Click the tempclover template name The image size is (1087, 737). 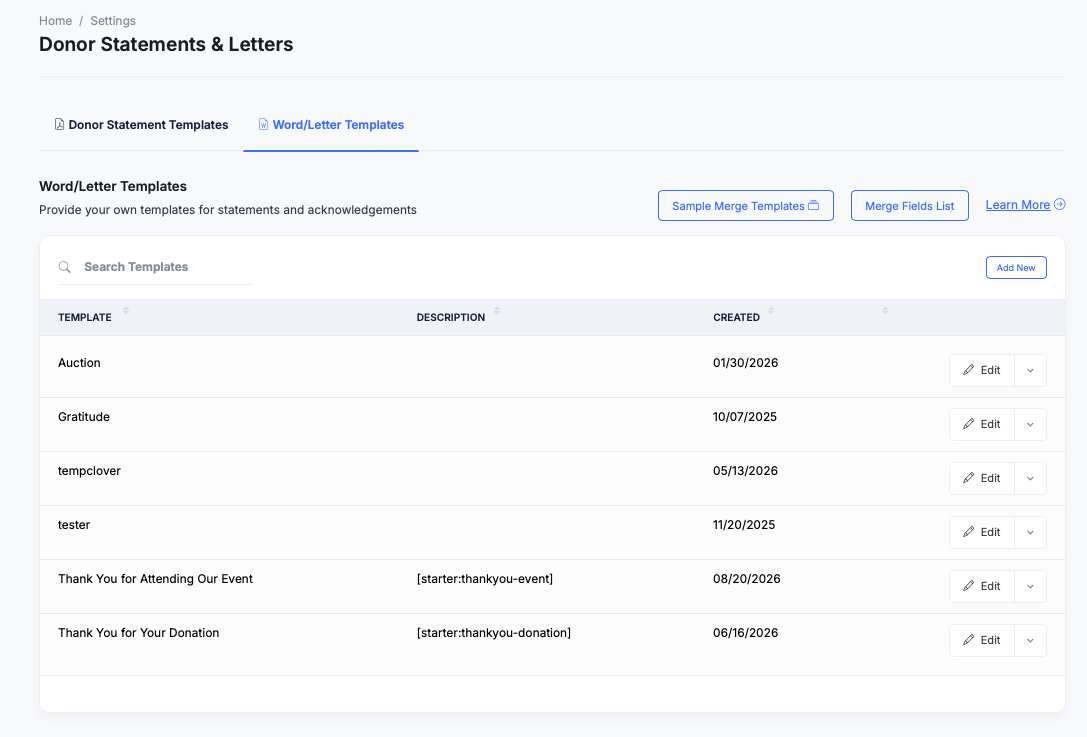tap(89, 471)
